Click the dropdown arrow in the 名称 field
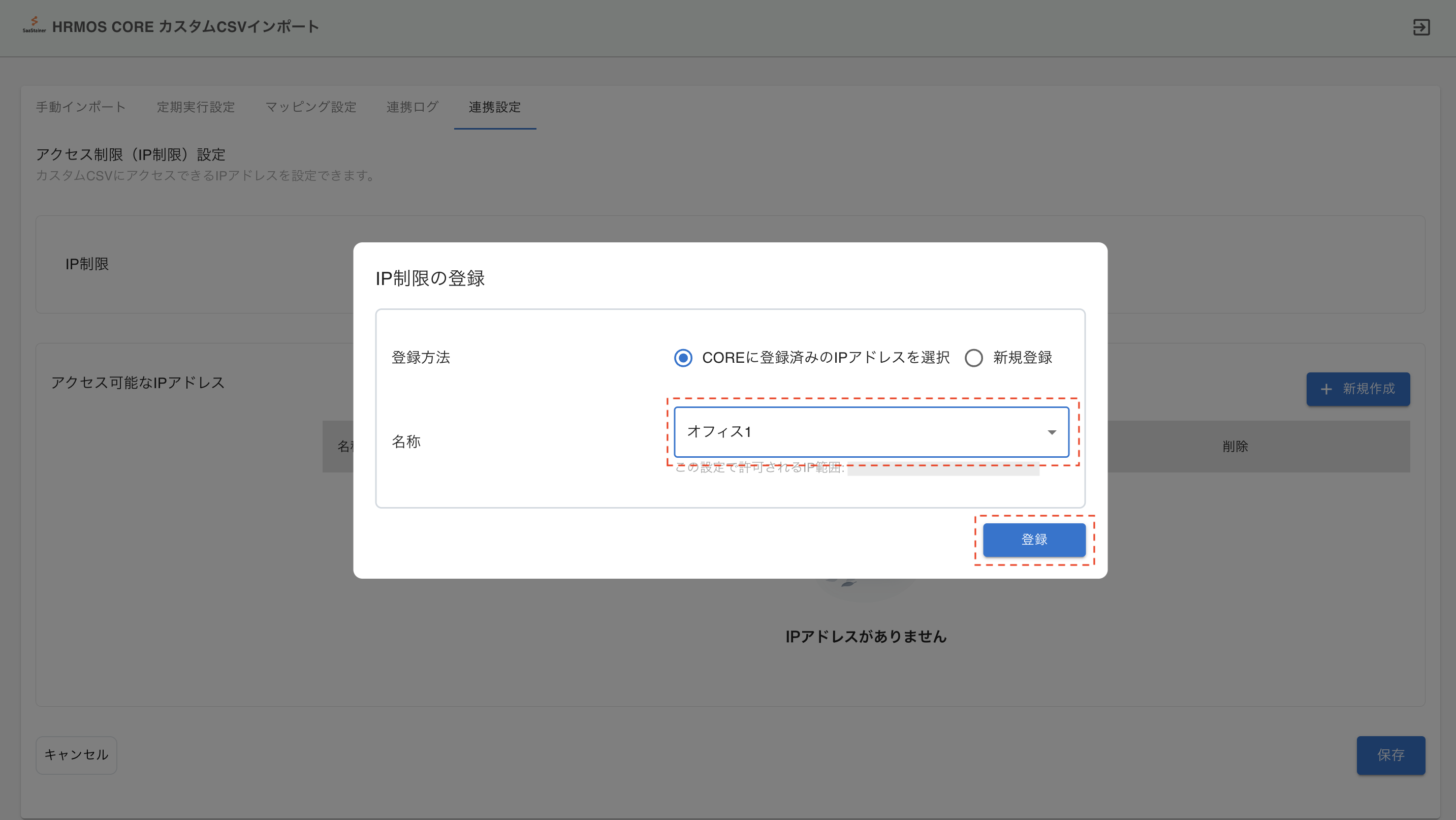 1051,432
